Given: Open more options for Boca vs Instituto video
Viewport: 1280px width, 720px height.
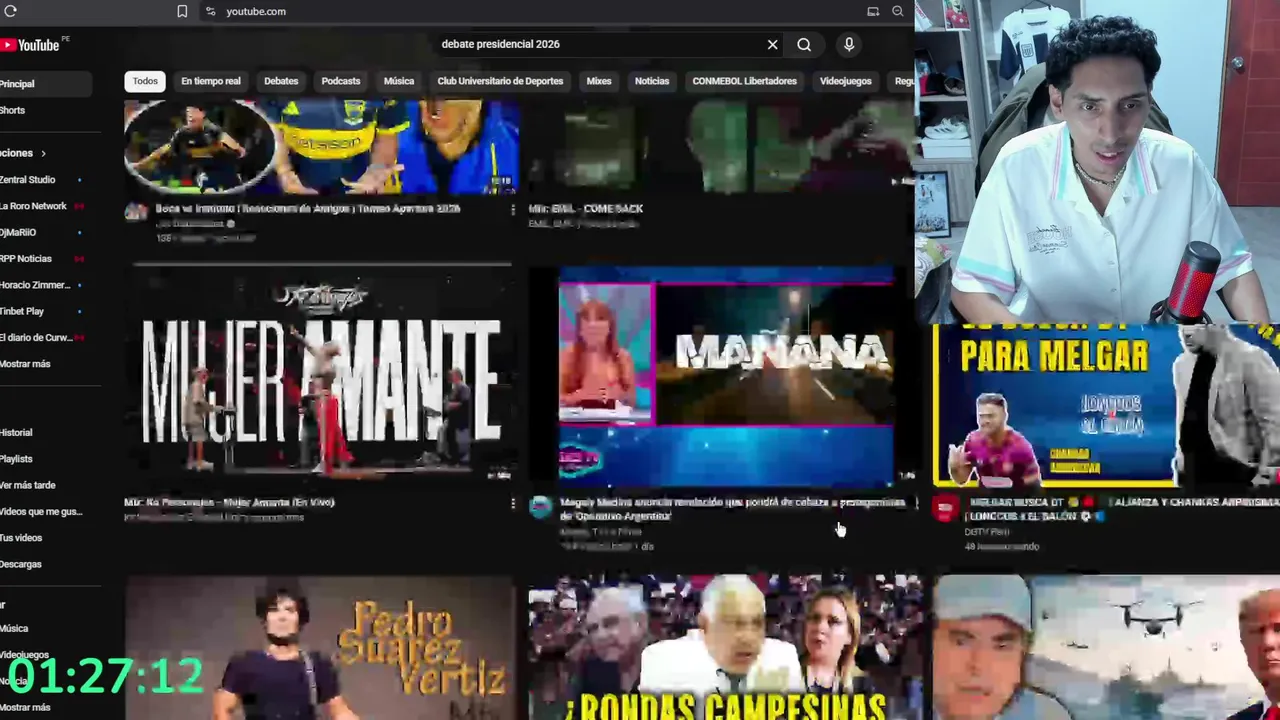Looking at the screenshot, I should [513, 210].
